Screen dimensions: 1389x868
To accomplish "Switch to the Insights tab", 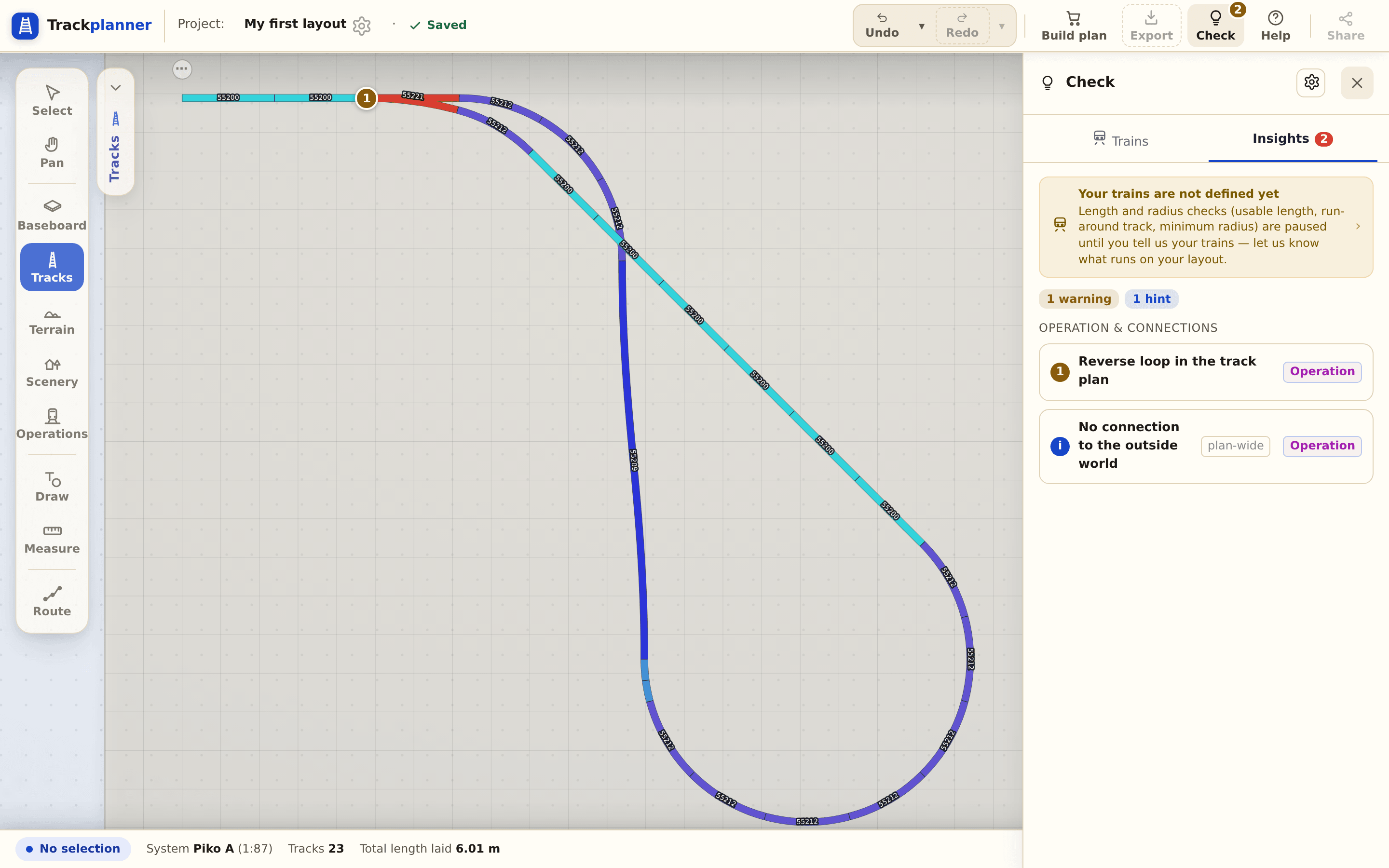I will pyautogui.click(x=1293, y=139).
